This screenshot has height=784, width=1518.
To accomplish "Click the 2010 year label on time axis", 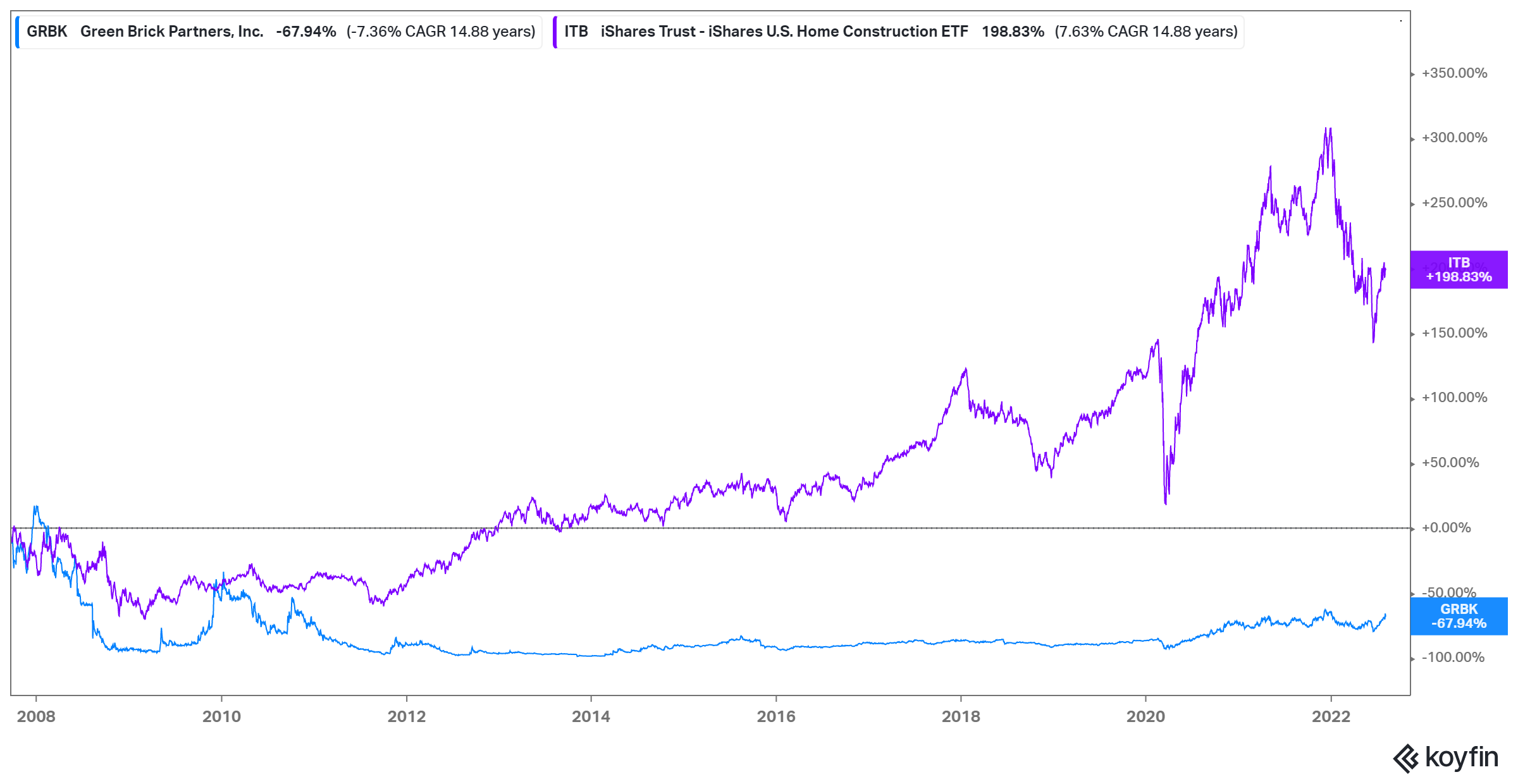I will tap(221, 716).
